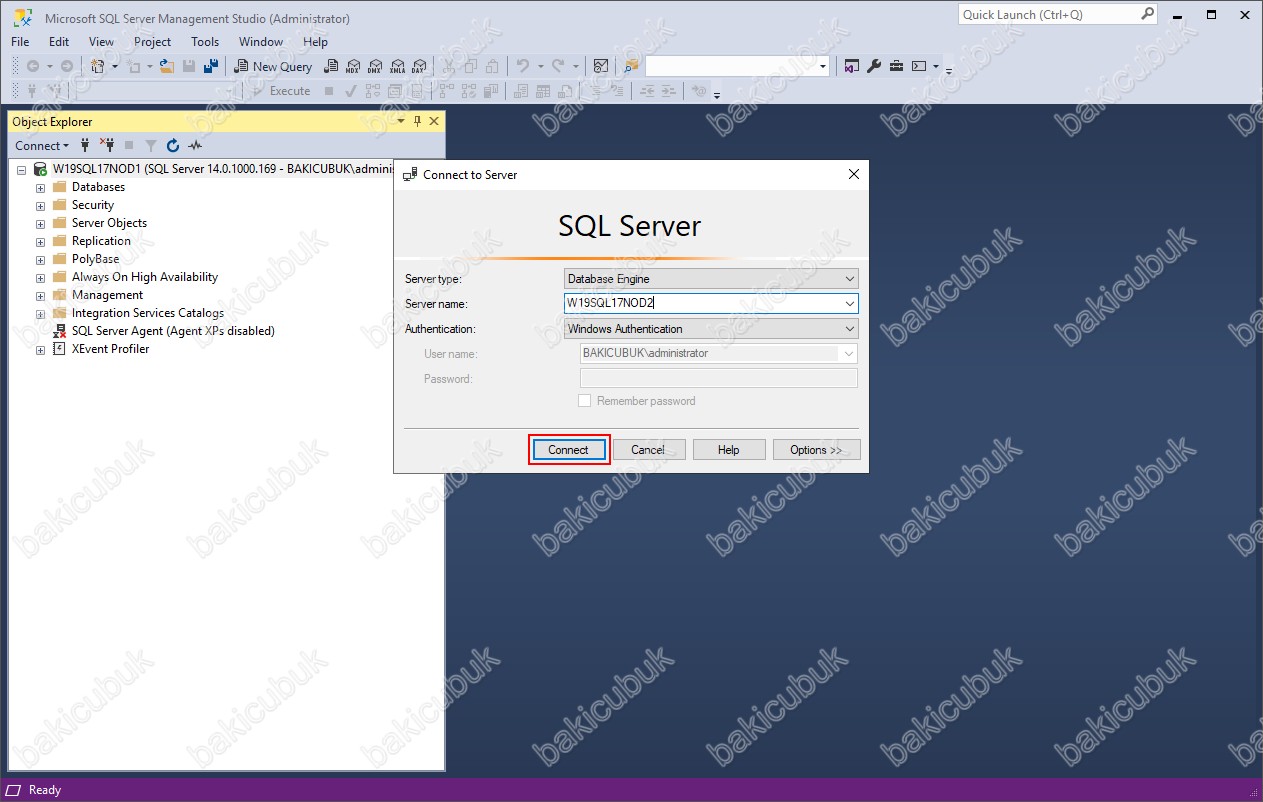Open Activity Monitor from the toolbar

click(x=600, y=66)
